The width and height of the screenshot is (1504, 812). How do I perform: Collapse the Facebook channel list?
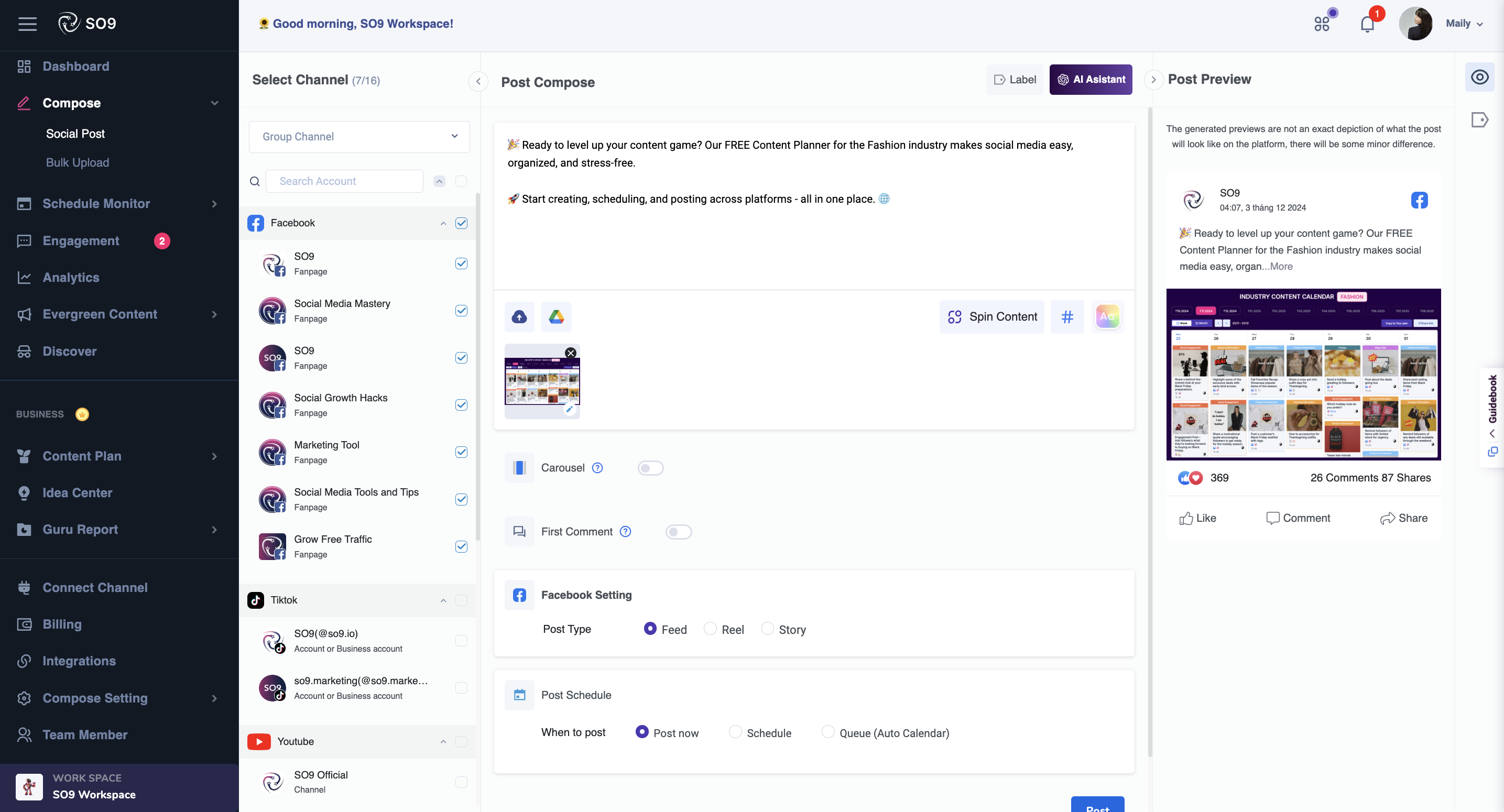point(443,223)
